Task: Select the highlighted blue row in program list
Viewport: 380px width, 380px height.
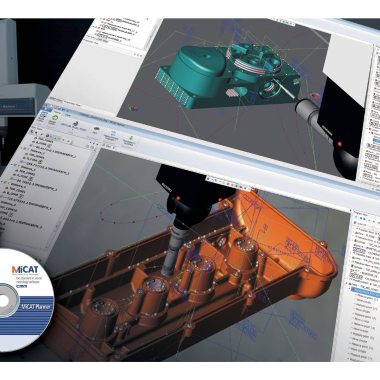Action: 367,292
